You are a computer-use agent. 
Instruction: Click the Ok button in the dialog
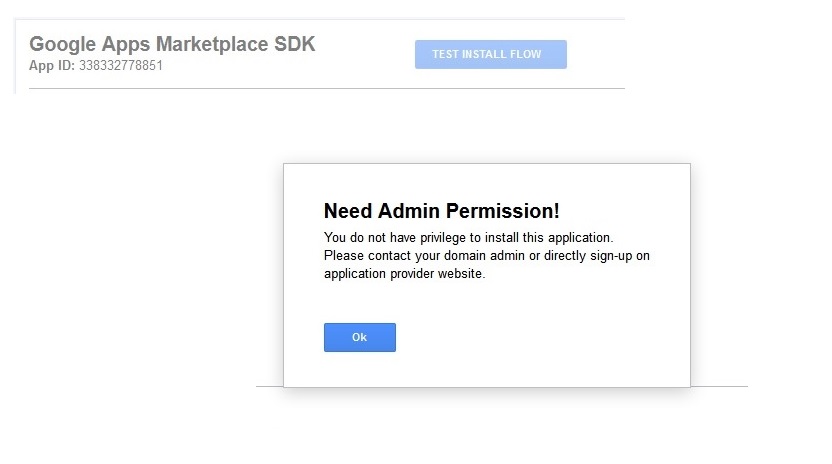(359, 337)
